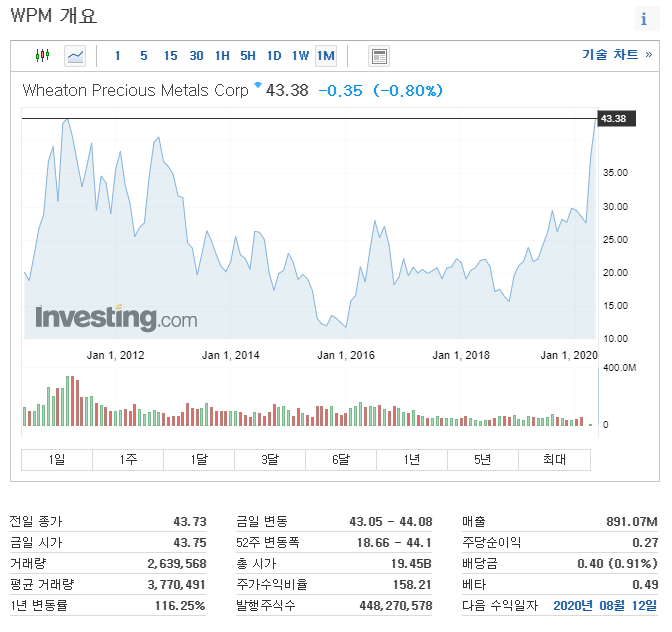
Task: Click the 43.38 price marker on chart
Action: [616, 119]
